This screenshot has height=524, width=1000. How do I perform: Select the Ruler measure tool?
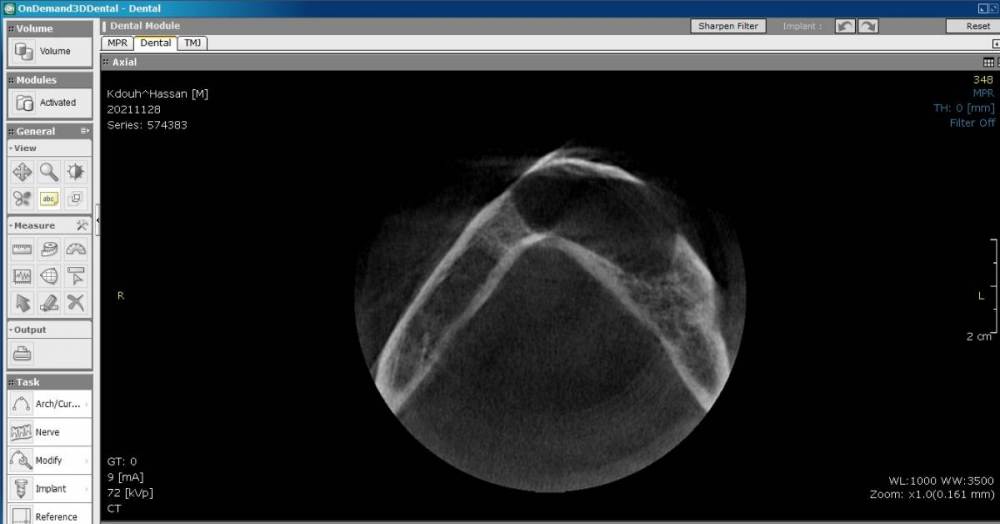22,250
